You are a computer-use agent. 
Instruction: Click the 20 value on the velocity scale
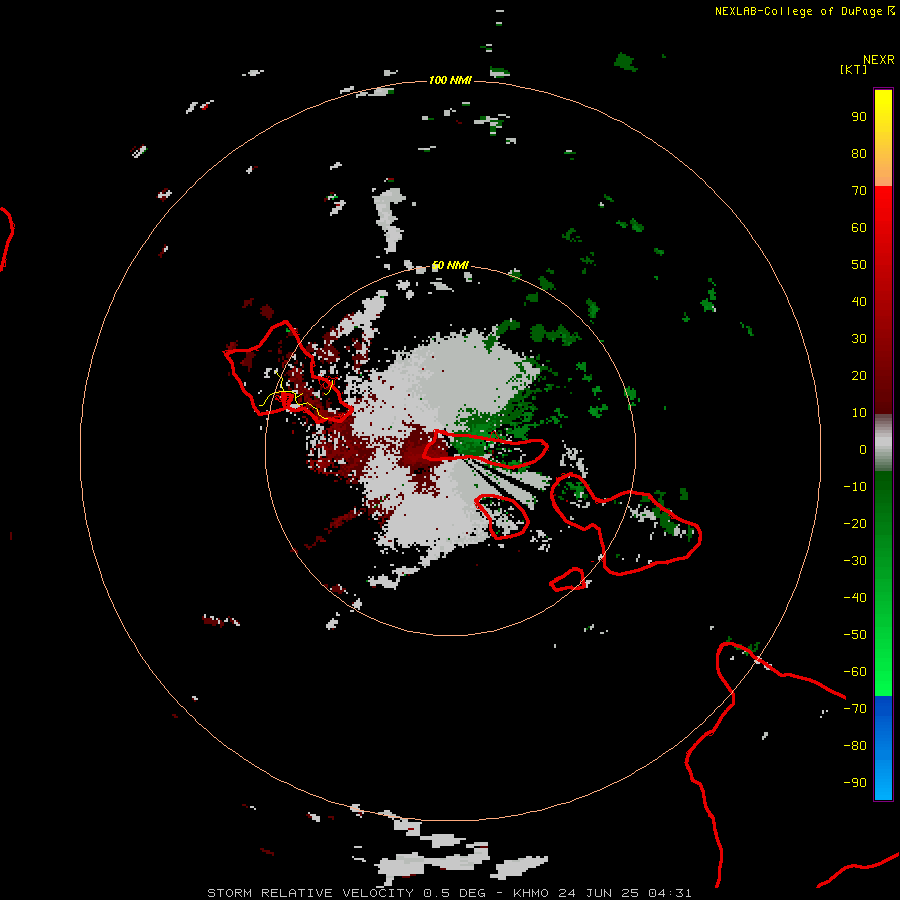coord(859,376)
